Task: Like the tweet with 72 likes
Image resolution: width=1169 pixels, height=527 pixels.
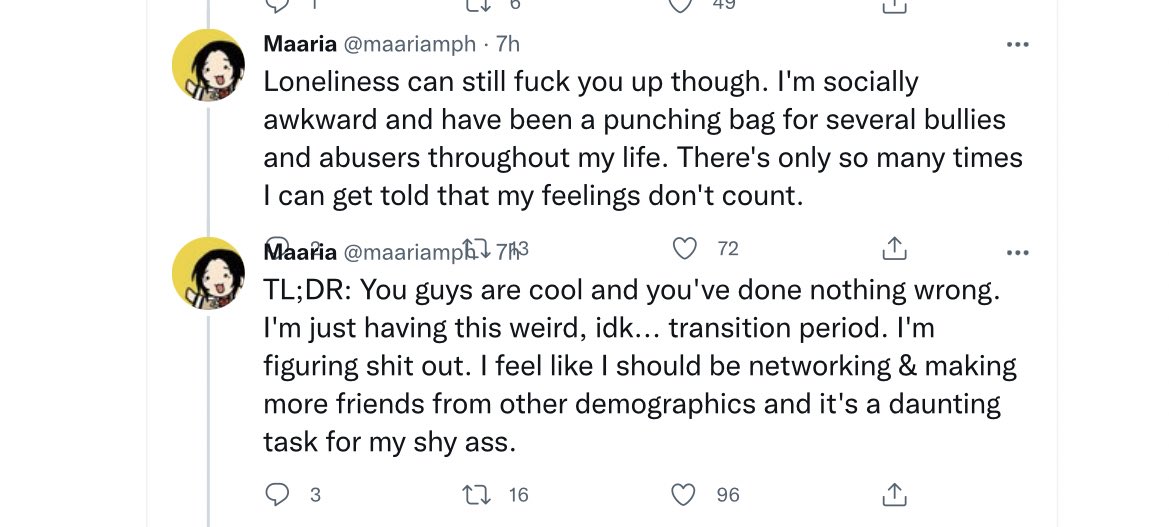Action: click(x=685, y=247)
